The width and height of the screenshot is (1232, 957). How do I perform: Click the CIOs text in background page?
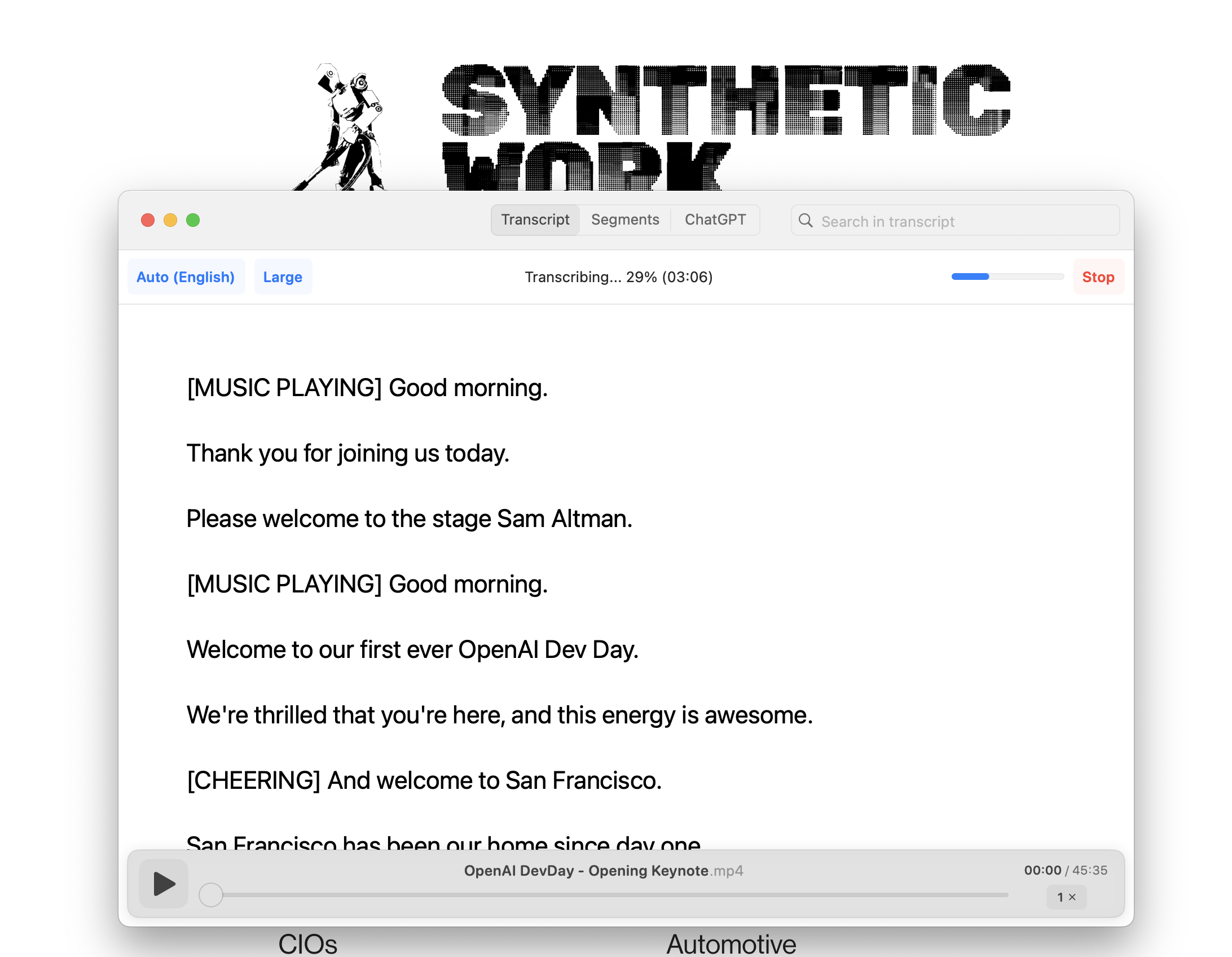(x=308, y=943)
